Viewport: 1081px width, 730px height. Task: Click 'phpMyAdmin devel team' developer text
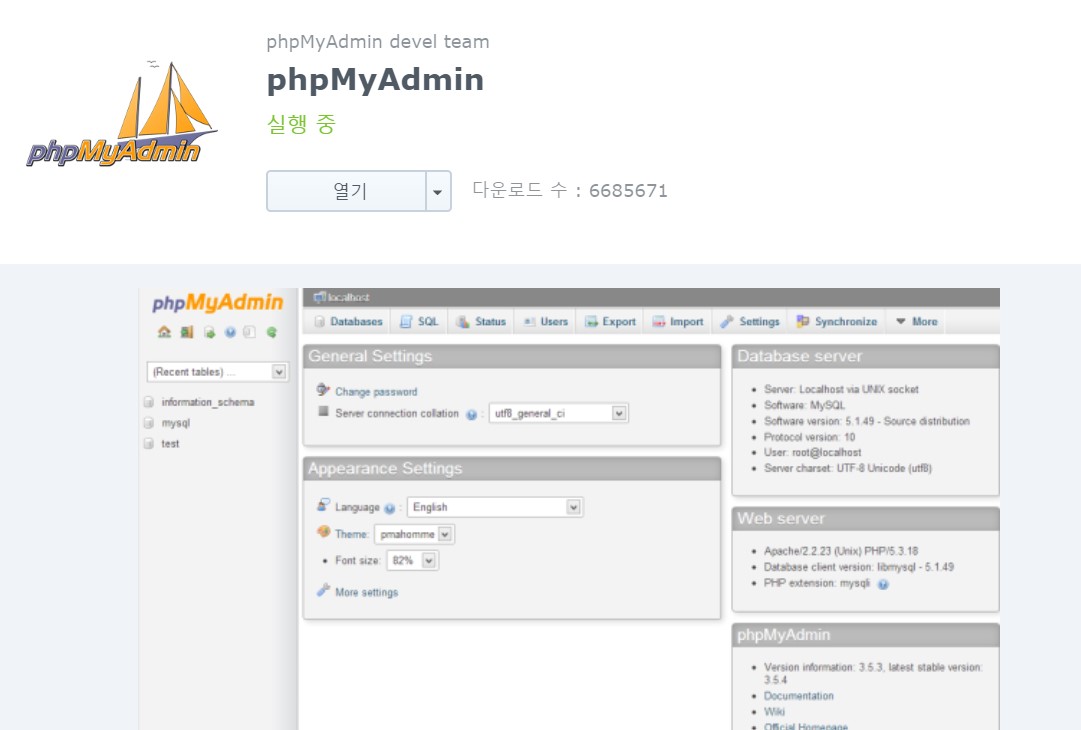[378, 41]
